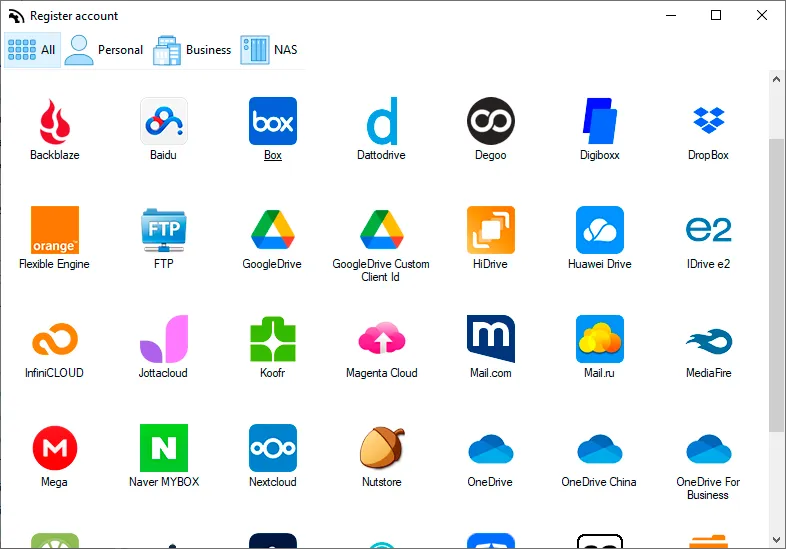Viewport: 786px width, 549px height.
Task: Select the InfiniCLOUD icon
Action: 55,339
